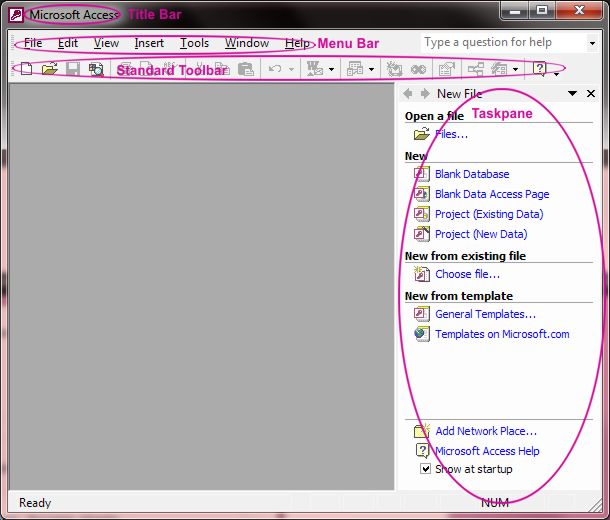
Task: Click the Relationships toolbar icon
Action: [475, 69]
